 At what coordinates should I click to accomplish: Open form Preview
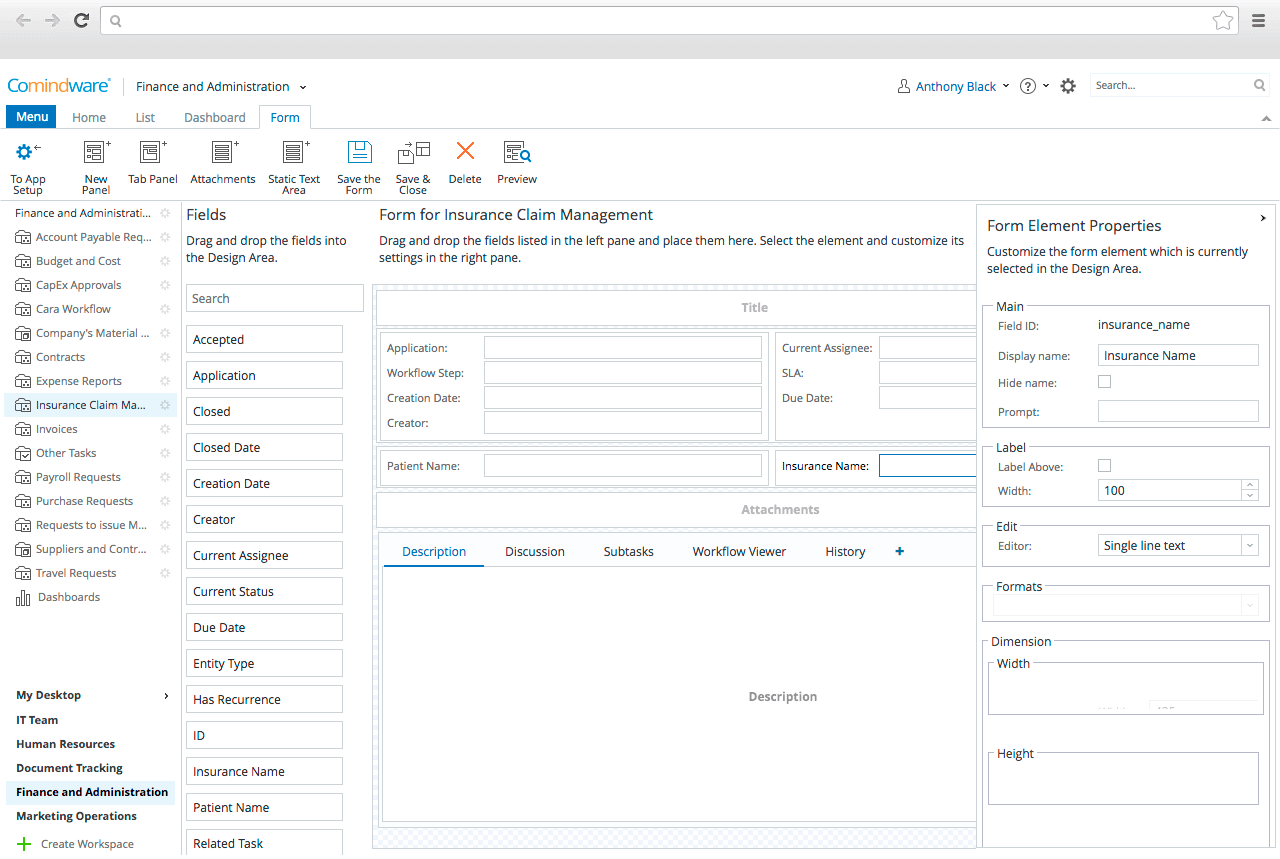click(x=517, y=160)
